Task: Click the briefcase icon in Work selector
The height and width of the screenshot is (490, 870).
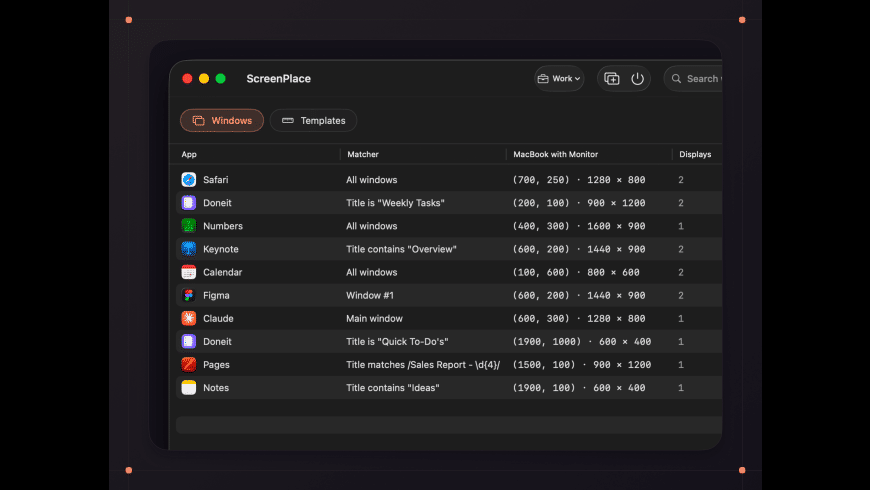Action: pos(543,79)
